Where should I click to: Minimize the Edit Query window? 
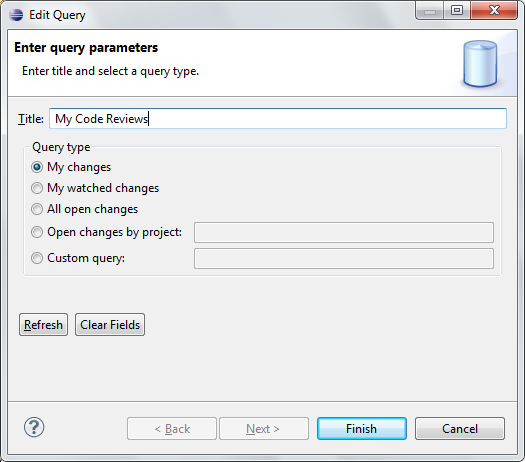point(430,10)
